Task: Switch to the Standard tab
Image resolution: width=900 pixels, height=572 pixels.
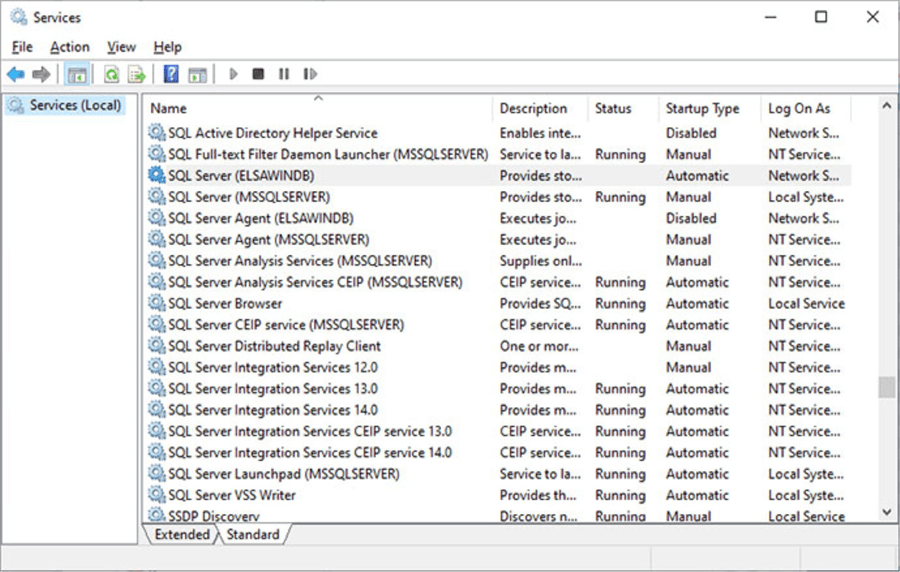Action: point(253,534)
